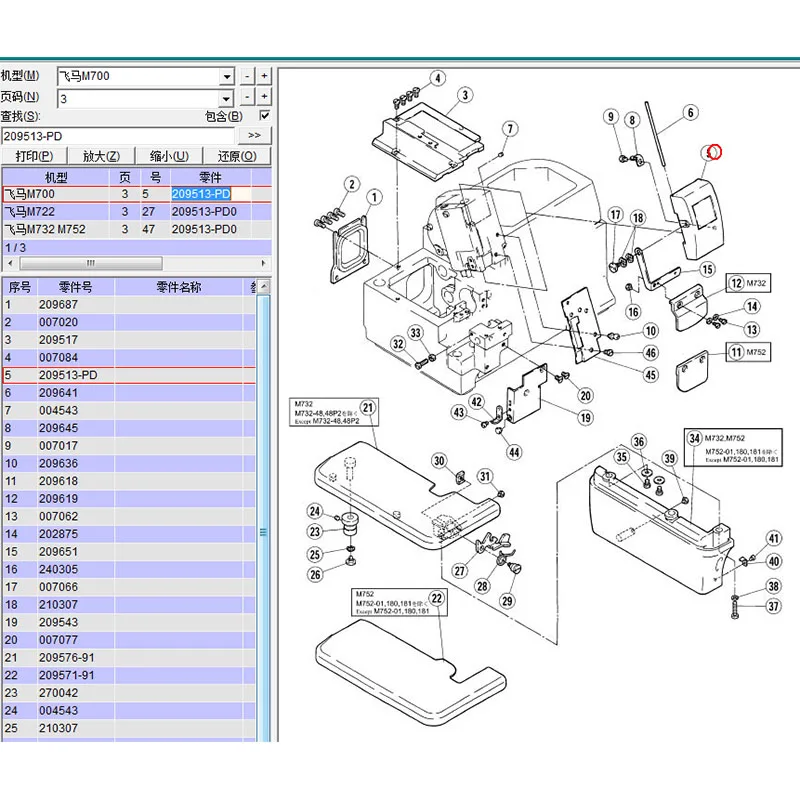Click the 机型 column header in results
800x800 pixels.
(56, 178)
